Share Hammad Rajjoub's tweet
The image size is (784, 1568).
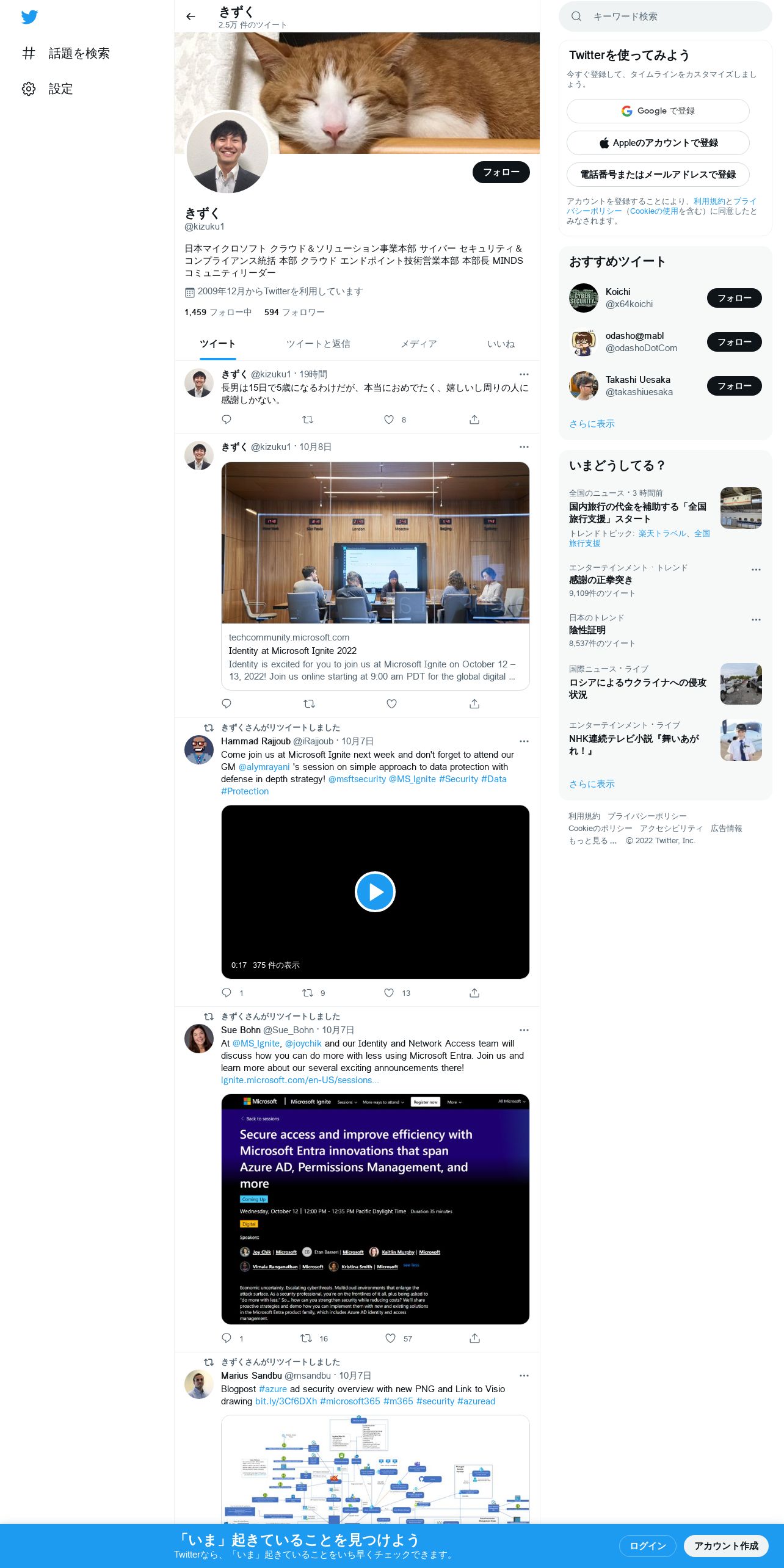click(x=474, y=993)
